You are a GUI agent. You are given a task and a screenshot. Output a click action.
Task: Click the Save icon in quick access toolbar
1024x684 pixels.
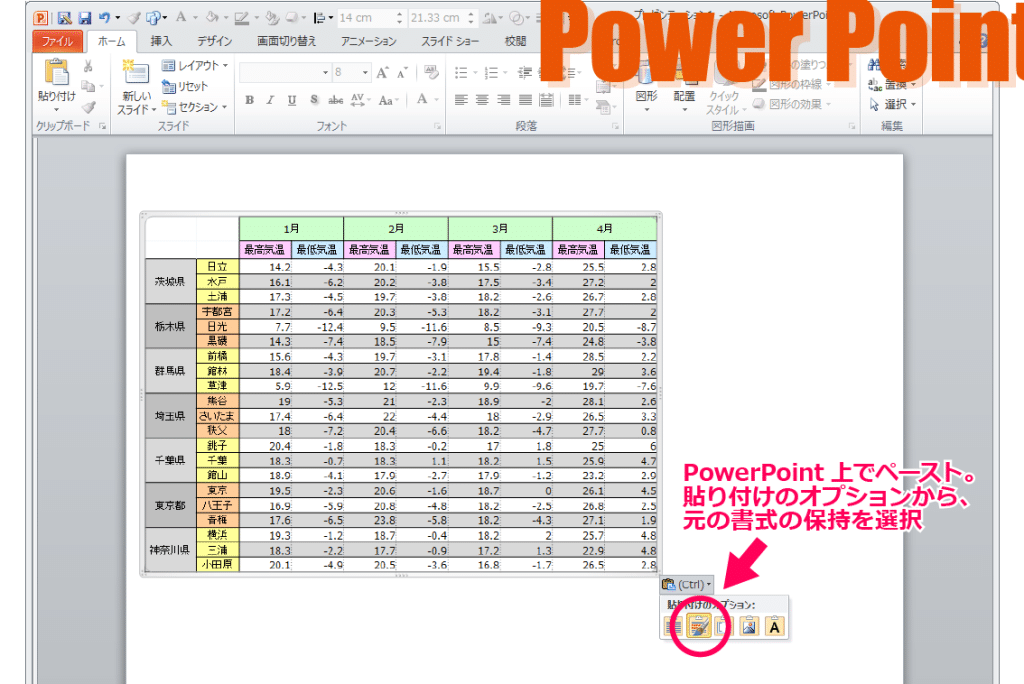(x=85, y=18)
